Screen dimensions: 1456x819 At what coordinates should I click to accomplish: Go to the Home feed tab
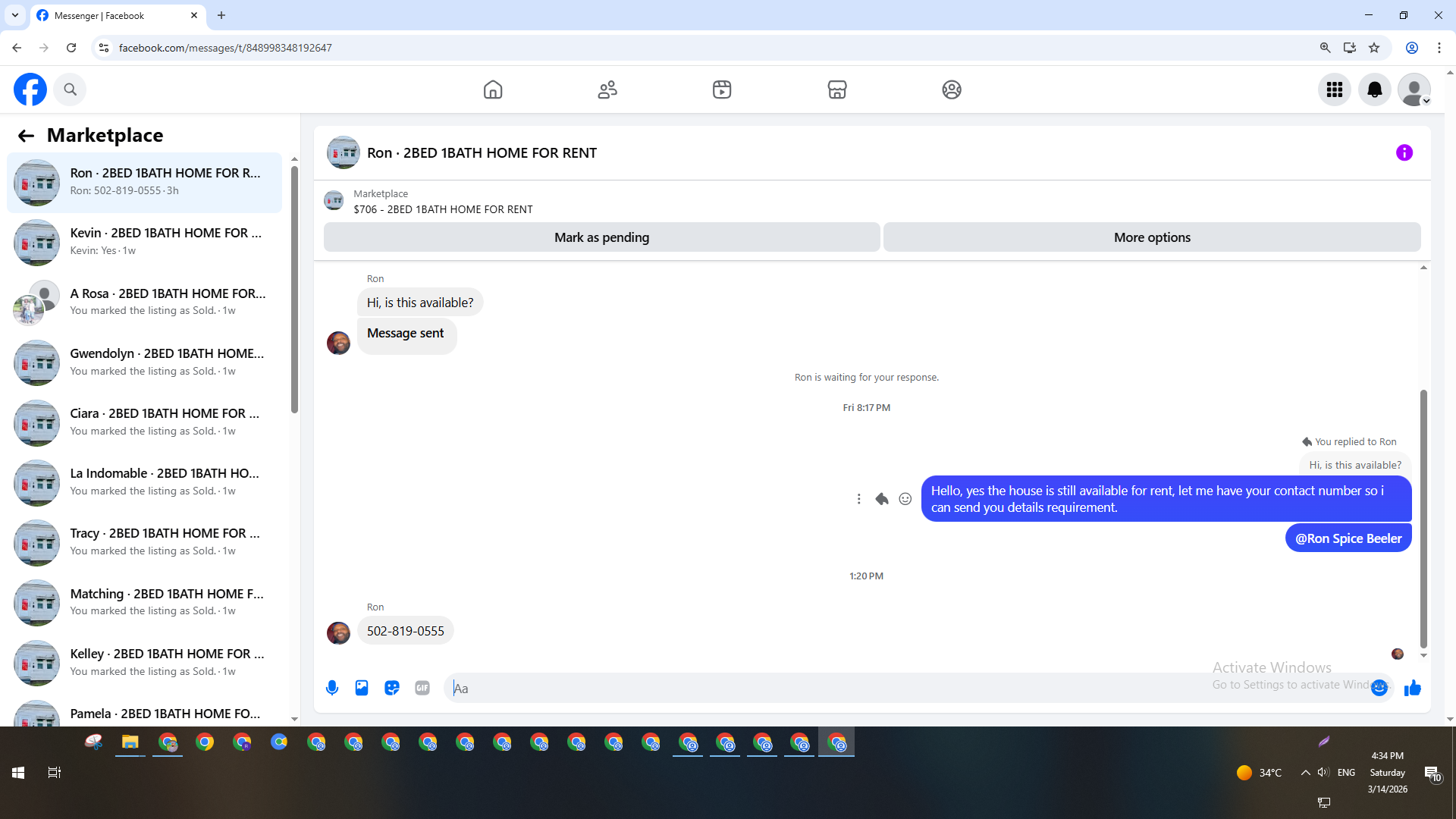point(493,89)
